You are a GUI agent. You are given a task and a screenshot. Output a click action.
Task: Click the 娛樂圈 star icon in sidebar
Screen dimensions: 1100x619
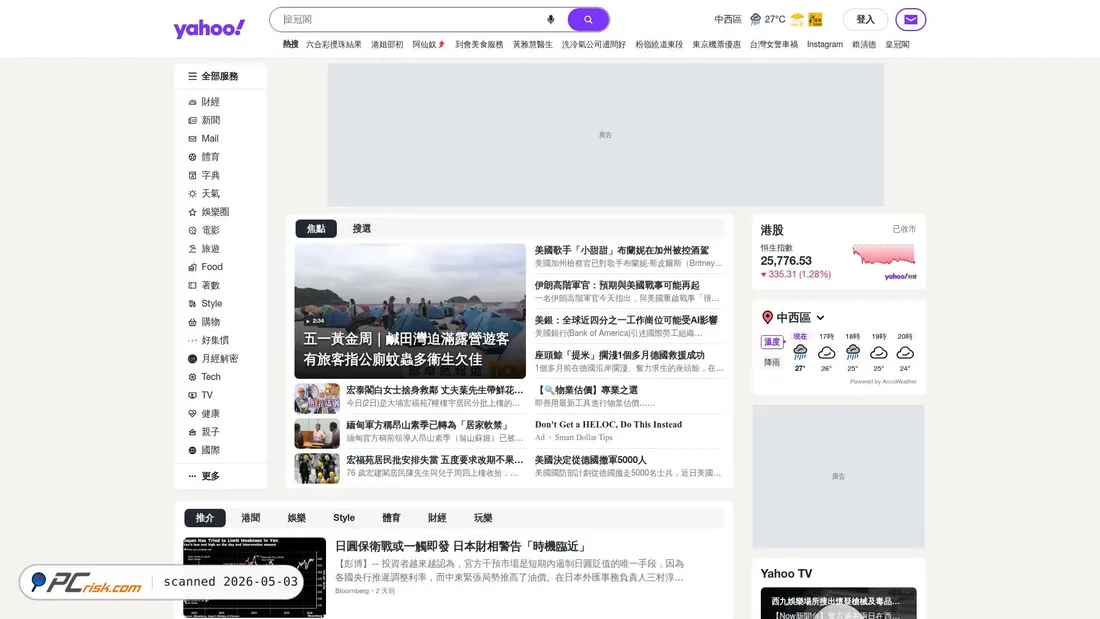coord(192,212)
